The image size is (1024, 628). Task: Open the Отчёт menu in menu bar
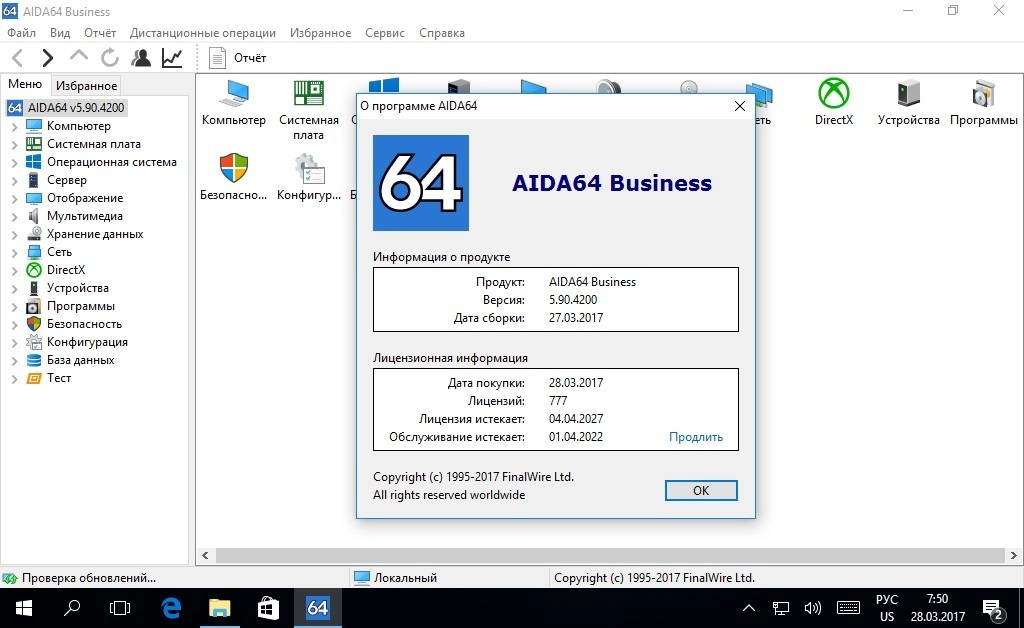(x=100, y=33)
